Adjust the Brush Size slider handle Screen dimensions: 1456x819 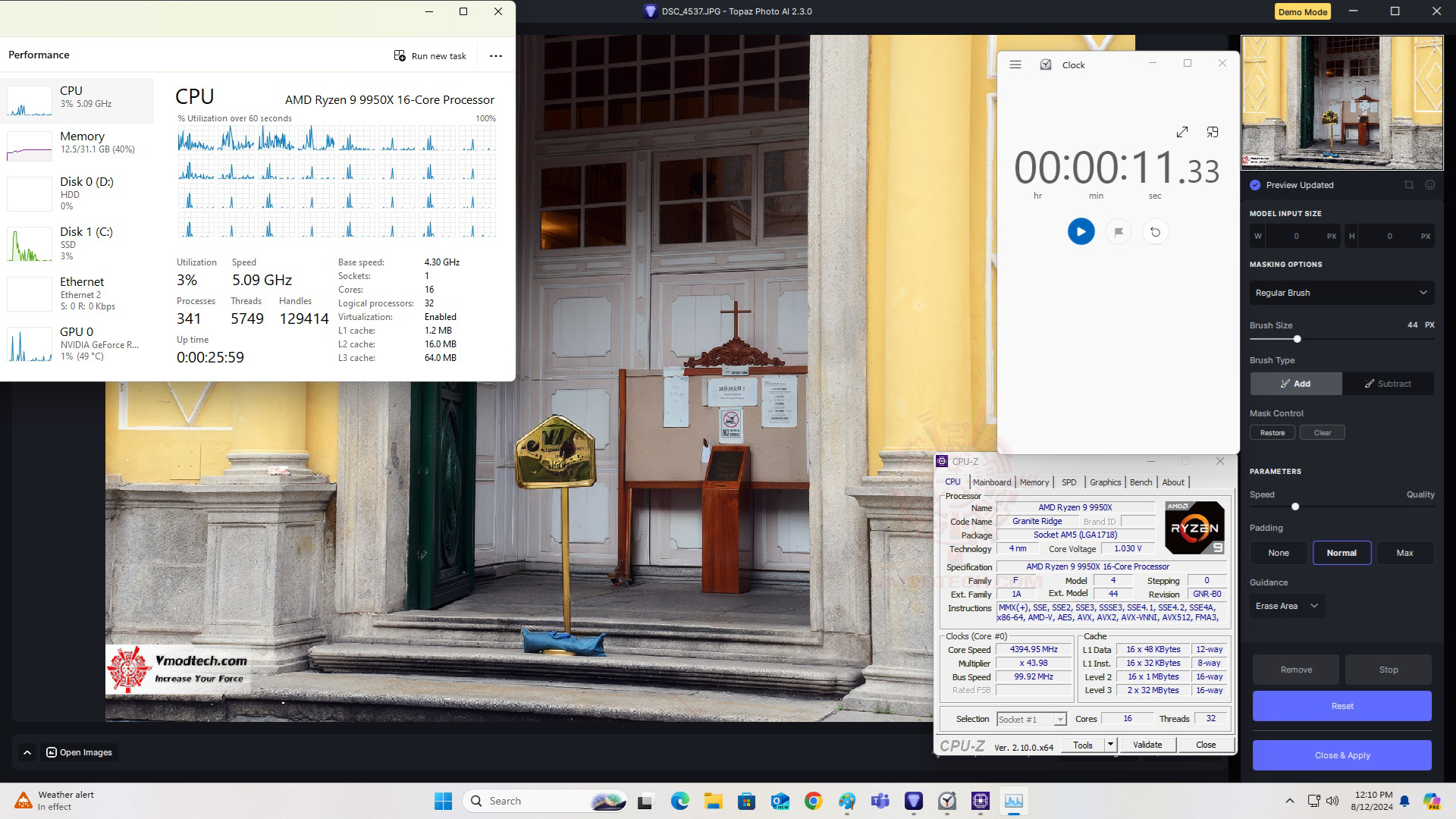(x=1297, y=339)
